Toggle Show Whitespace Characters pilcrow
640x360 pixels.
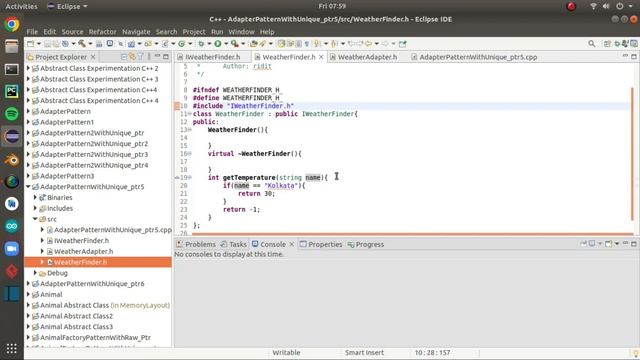click(x=307, y=44)
